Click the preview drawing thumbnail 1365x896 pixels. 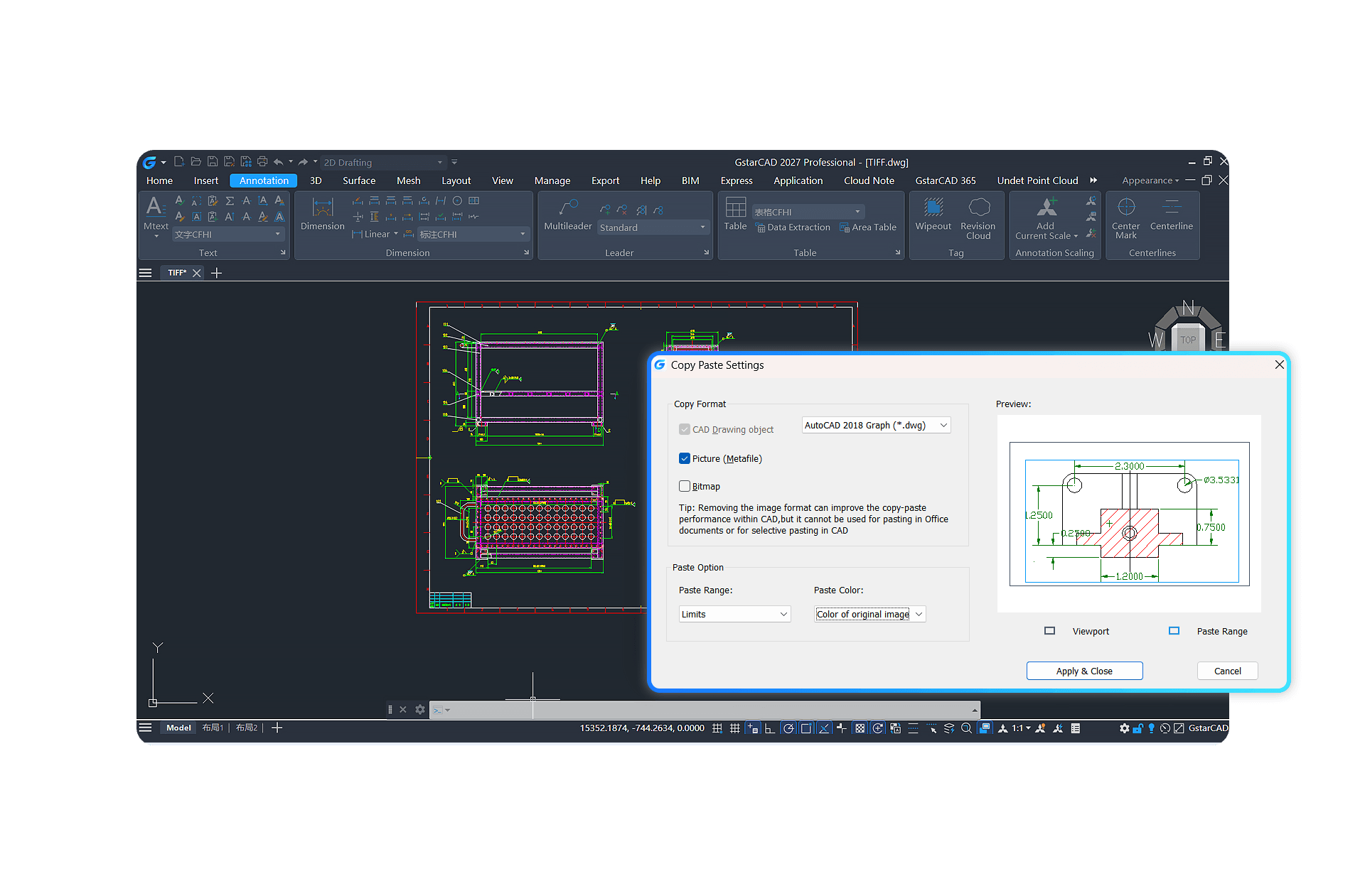tap(1129, 514)
